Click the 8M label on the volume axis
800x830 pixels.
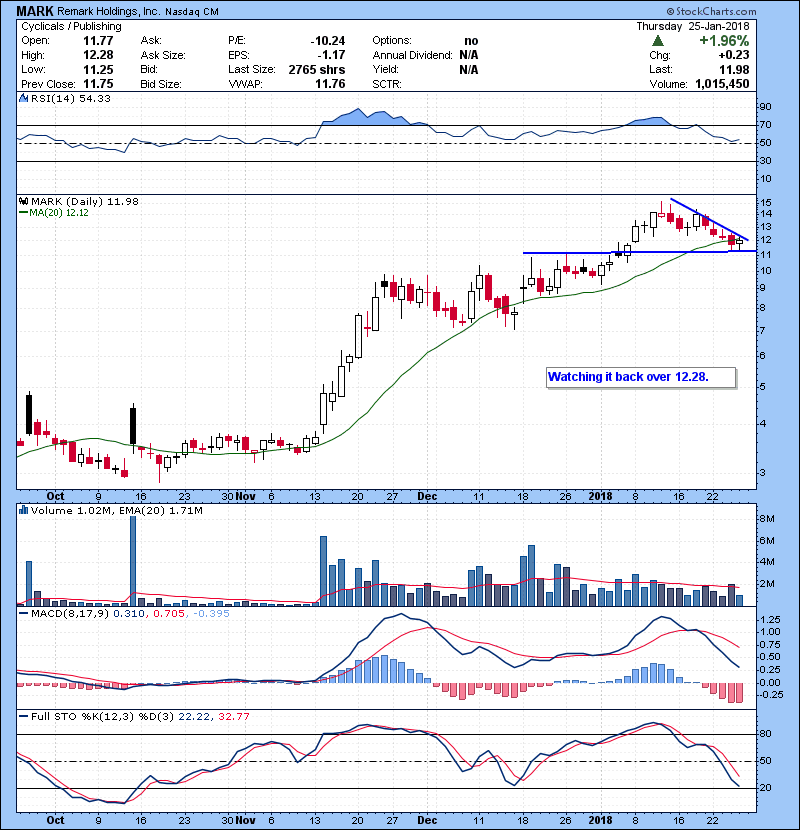click(767, 519)
